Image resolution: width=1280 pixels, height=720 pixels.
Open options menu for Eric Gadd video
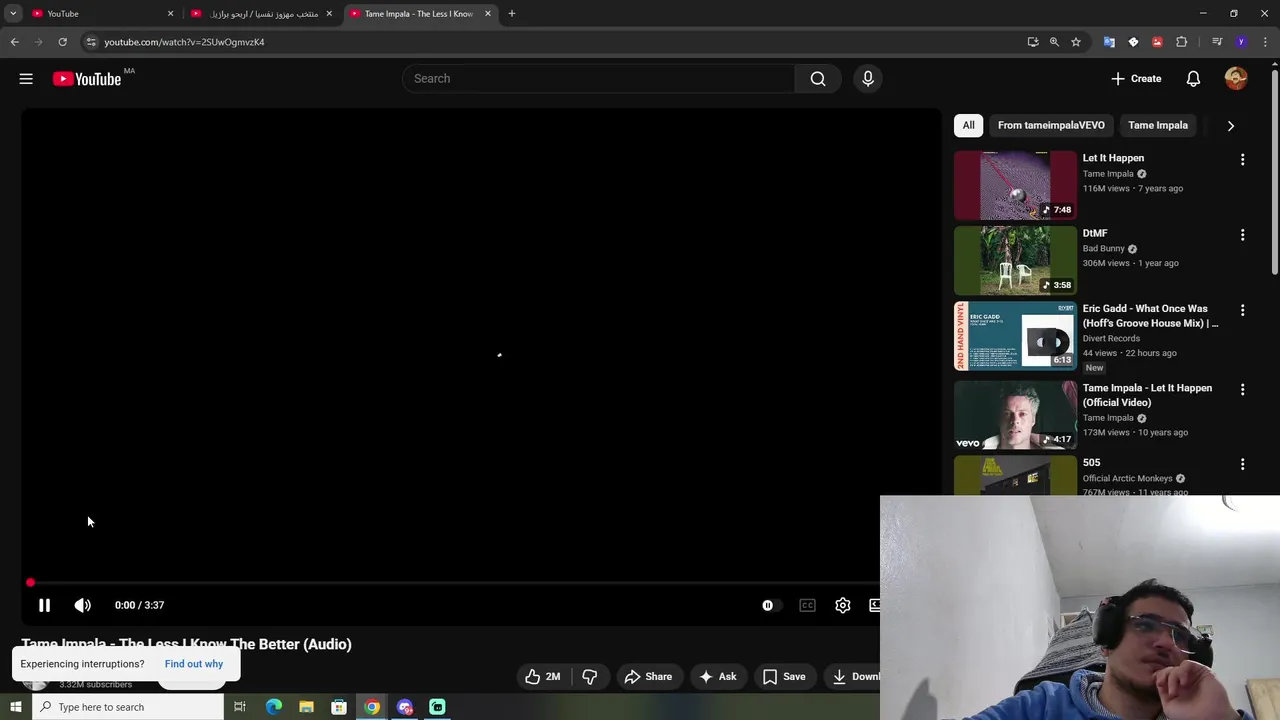[1242, 310]
